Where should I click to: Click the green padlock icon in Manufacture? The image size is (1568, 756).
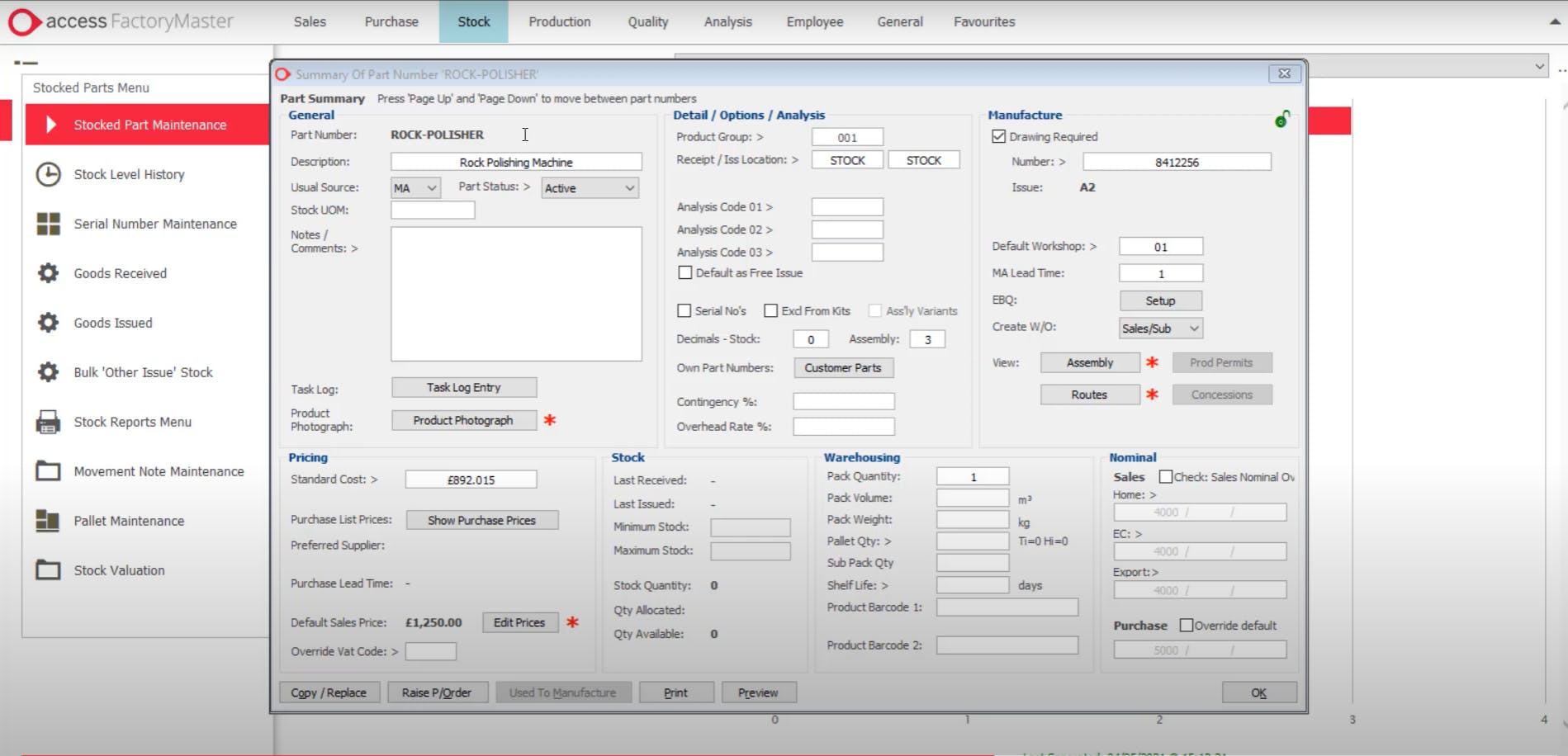[1282, 120]
